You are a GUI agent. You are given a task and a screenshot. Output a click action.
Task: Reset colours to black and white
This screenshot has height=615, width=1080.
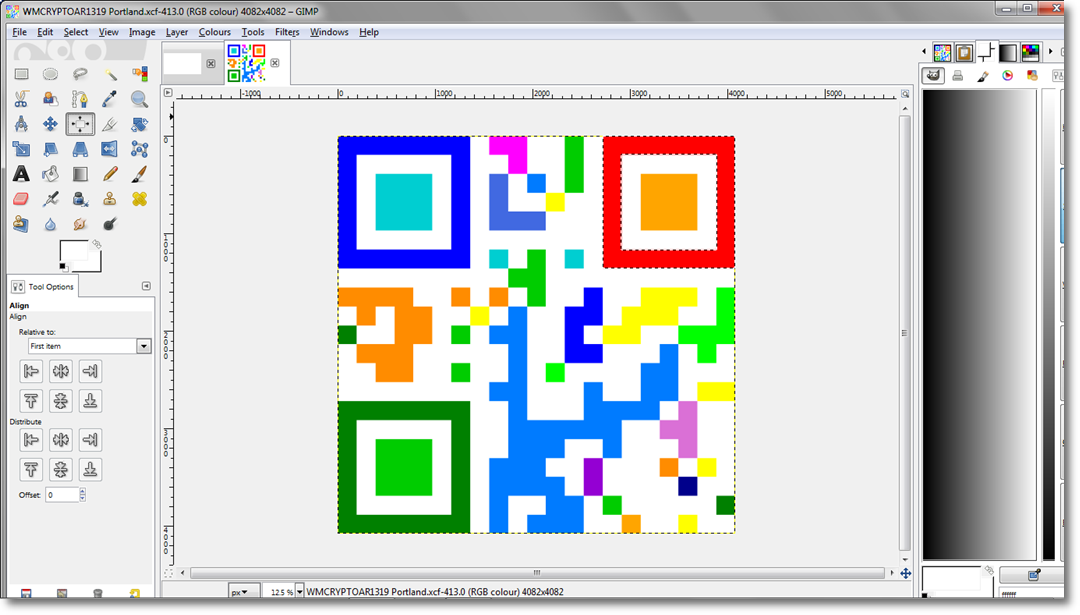pyautogui.click(x=63, y=267)
